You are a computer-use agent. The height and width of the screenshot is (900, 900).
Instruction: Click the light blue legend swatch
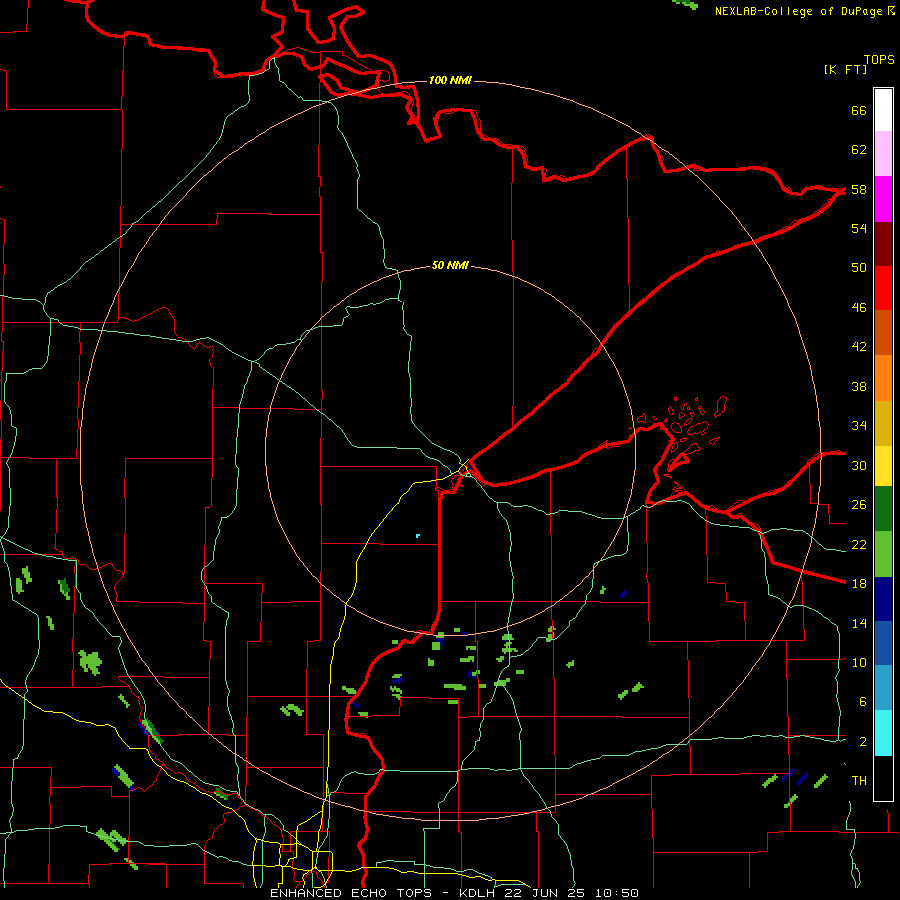[x=883, y=688]
